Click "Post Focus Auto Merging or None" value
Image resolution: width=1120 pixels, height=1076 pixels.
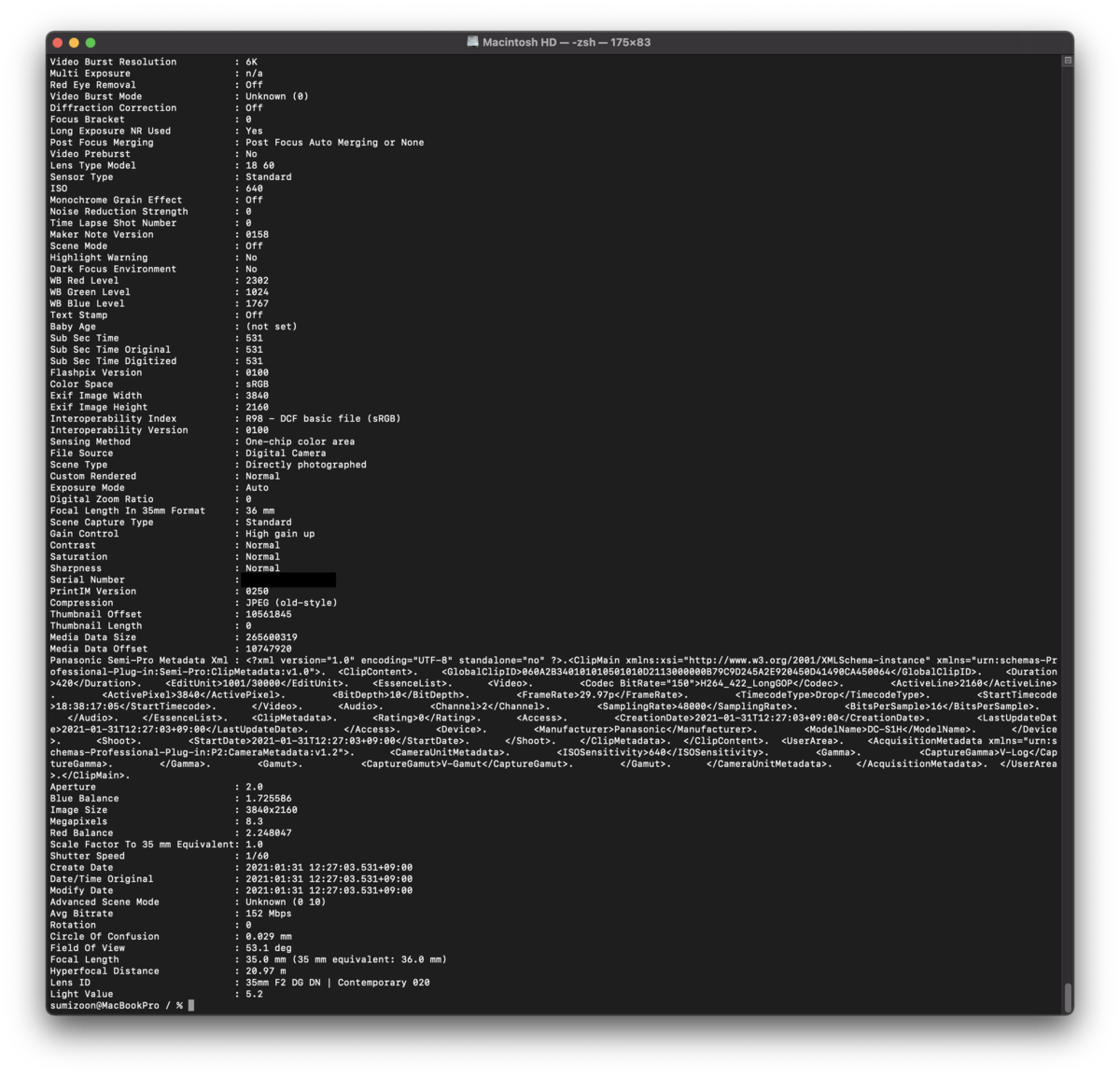click(335, 143)
